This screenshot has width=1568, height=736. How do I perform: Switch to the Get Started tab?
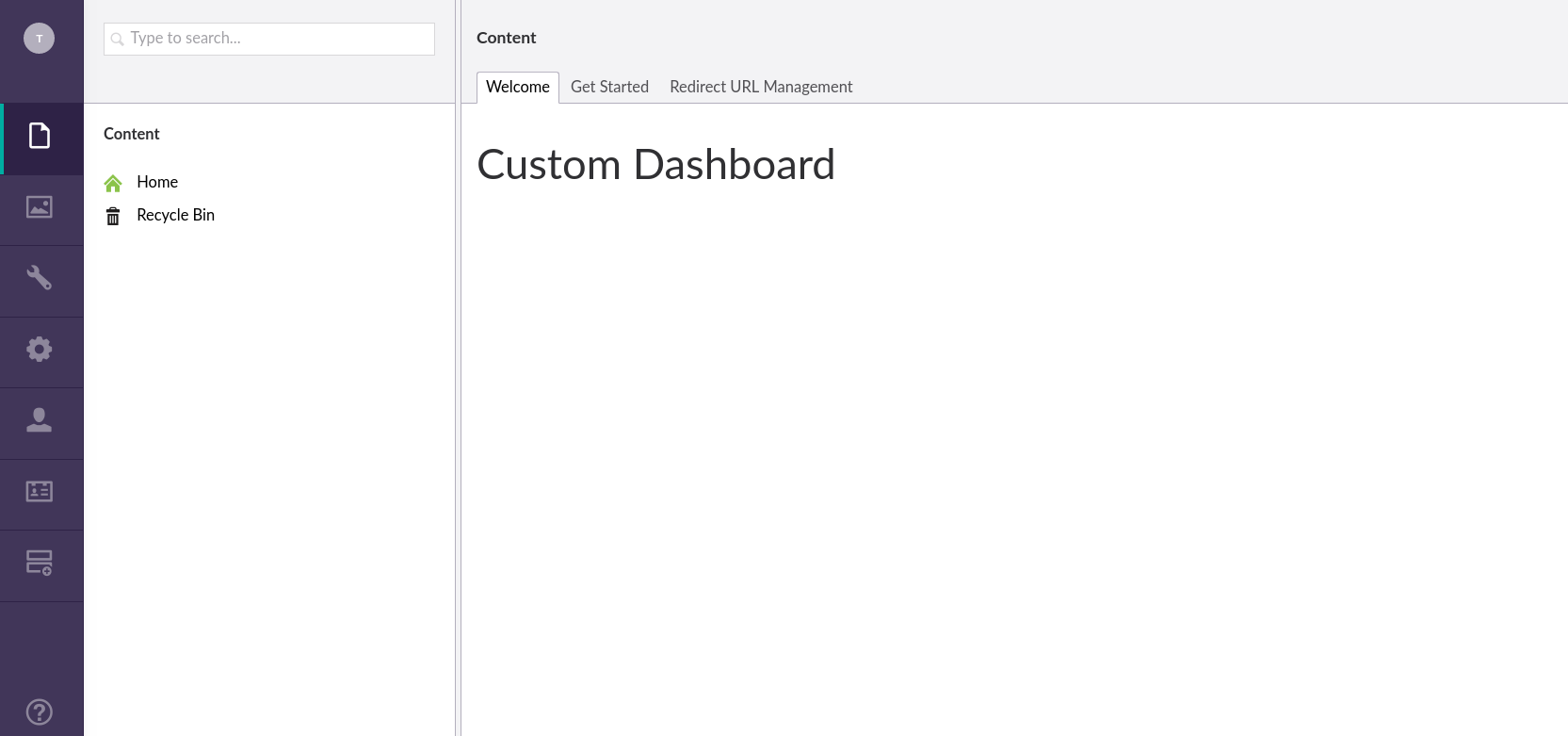pos(609,87)
